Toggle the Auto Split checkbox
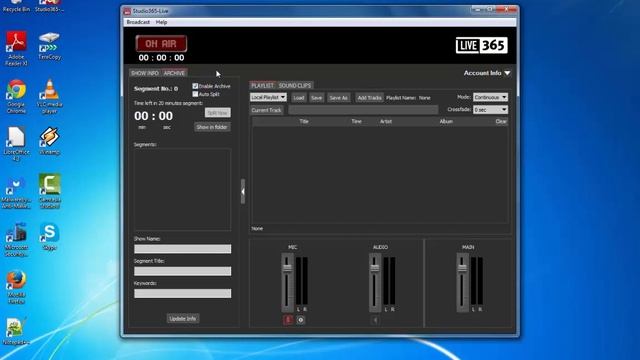Screen dimensions: 640x360 pos(195,94)
